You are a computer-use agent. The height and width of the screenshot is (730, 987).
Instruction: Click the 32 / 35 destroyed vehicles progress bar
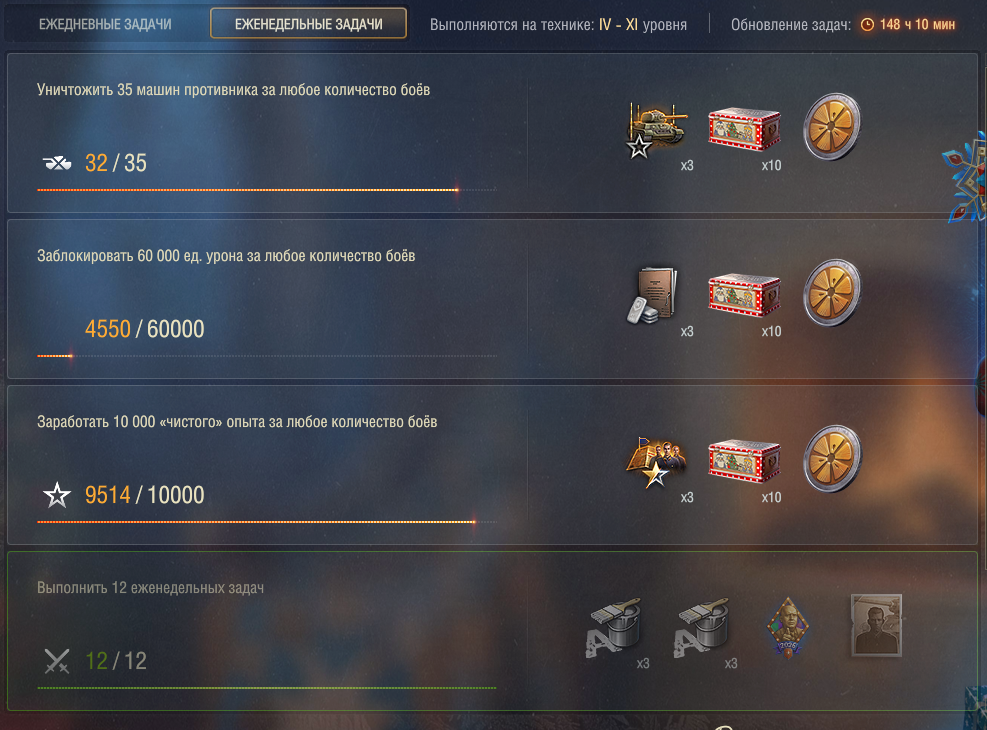click(x=267, y=189)
